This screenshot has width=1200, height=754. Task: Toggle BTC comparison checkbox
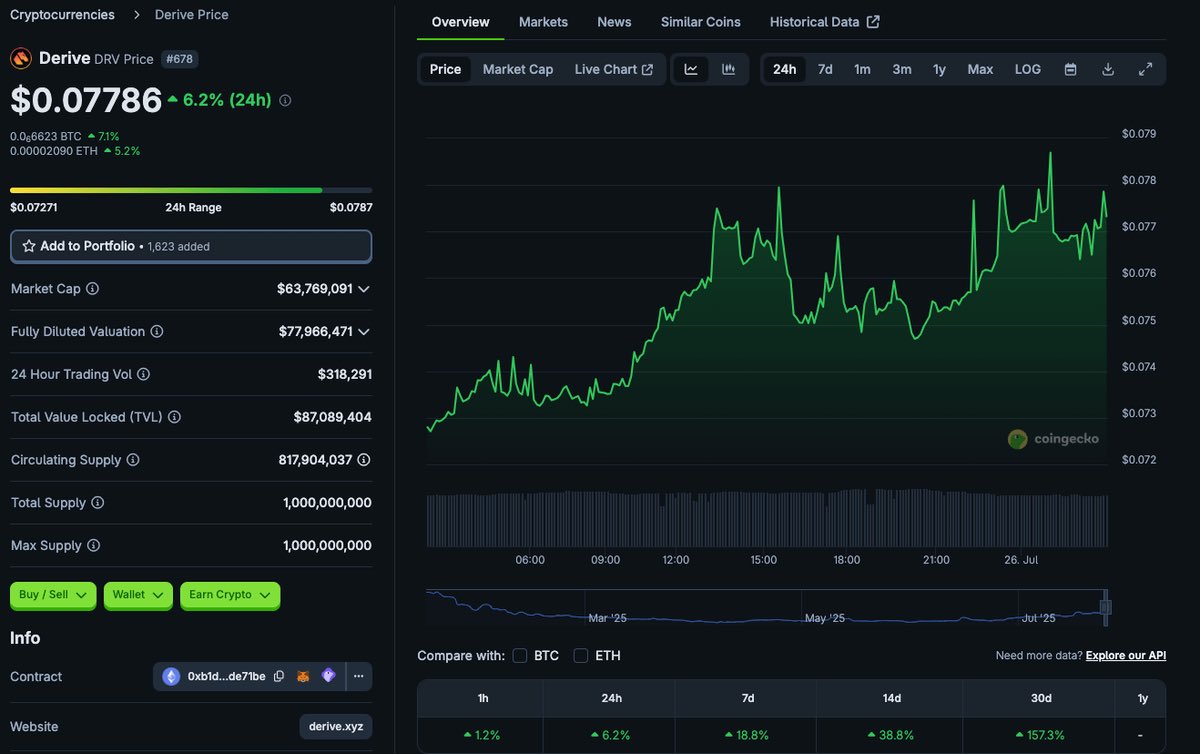coord(520,656)
